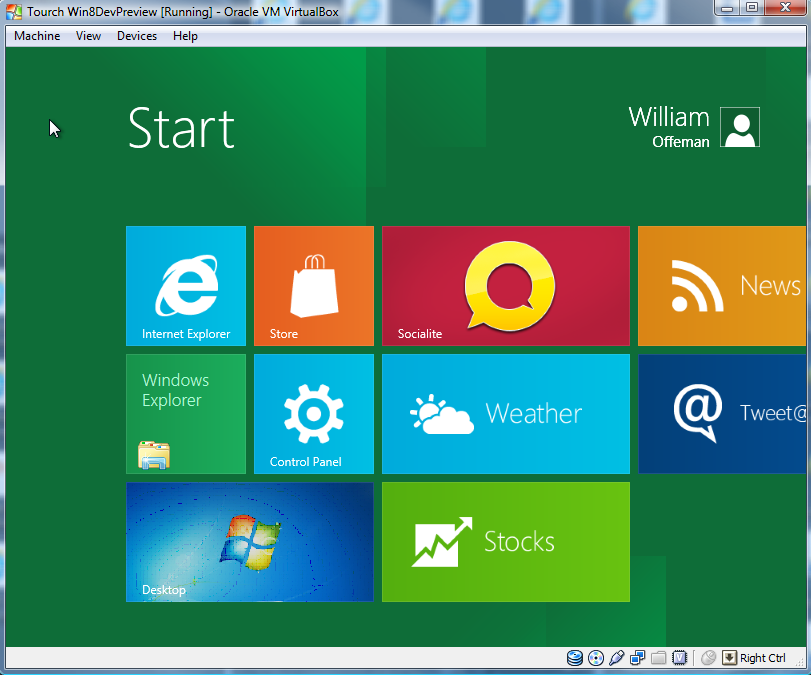Open the Control Panel tile
Image resolution: width=811 pixels, height=675 pixels.
click(313, 414)
